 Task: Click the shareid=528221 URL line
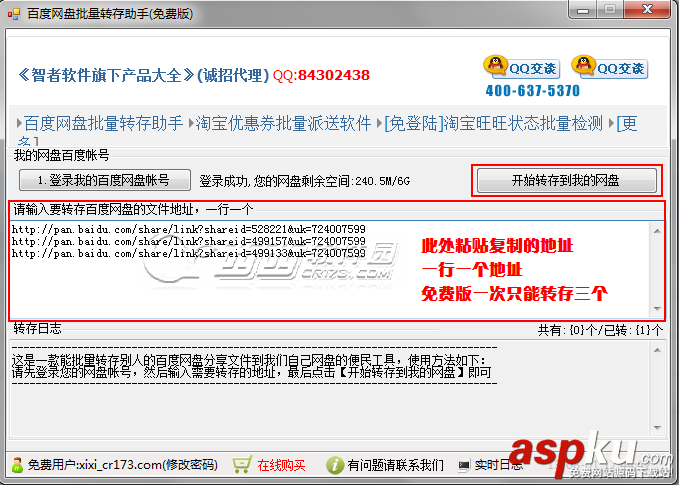coord(188,229)
